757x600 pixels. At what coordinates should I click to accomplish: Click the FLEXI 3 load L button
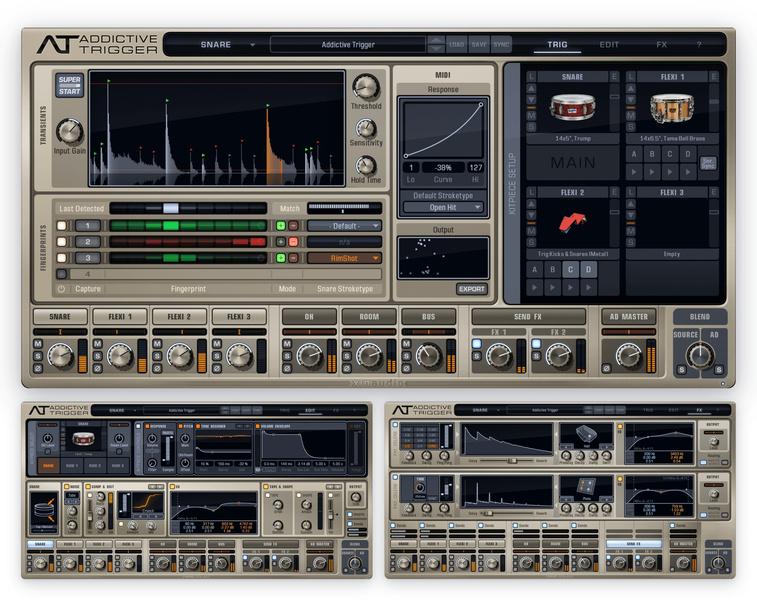tap(631, 192)
